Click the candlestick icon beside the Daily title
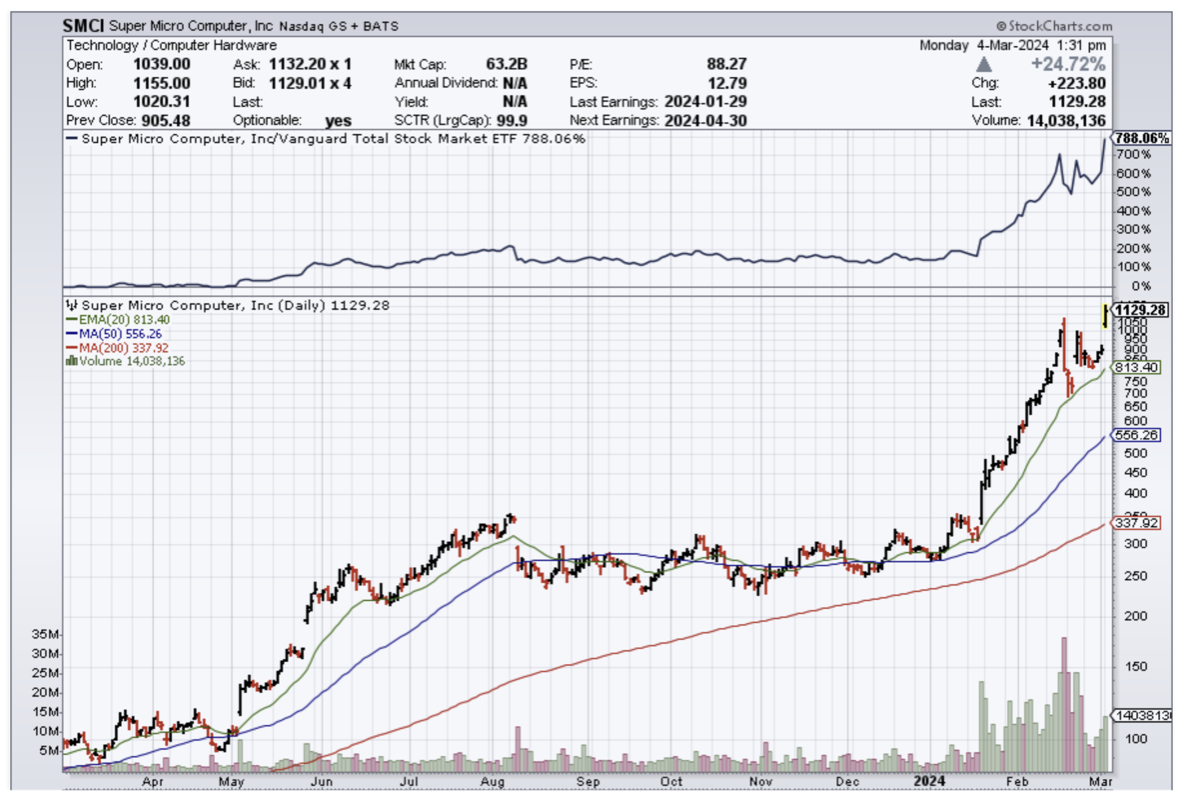The image size is (1182, 800). [71, 306]
